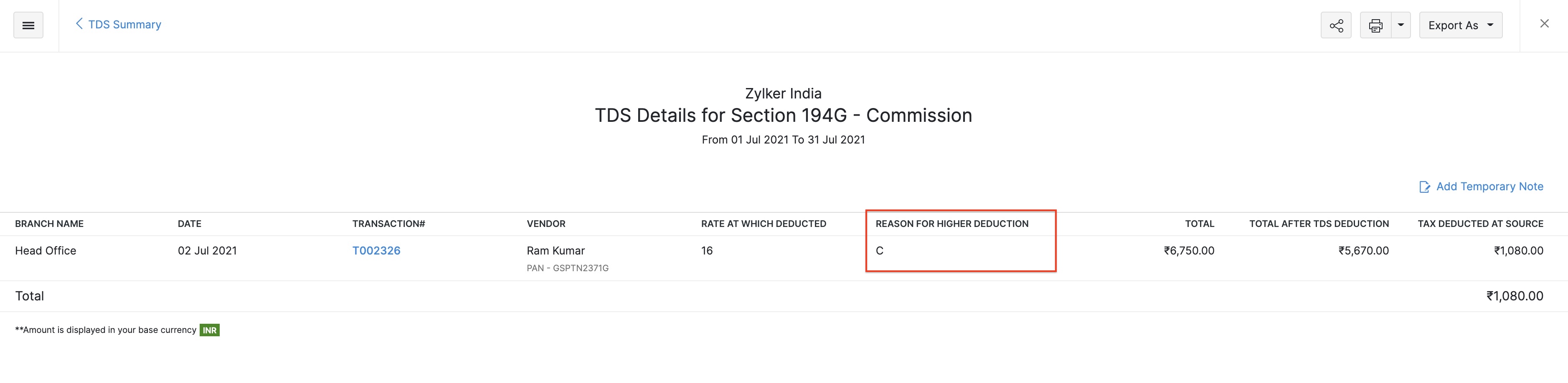Expand print alternatives via dropdown arrow
The height and width of the screenshot is (383, 1568).
1402,25
